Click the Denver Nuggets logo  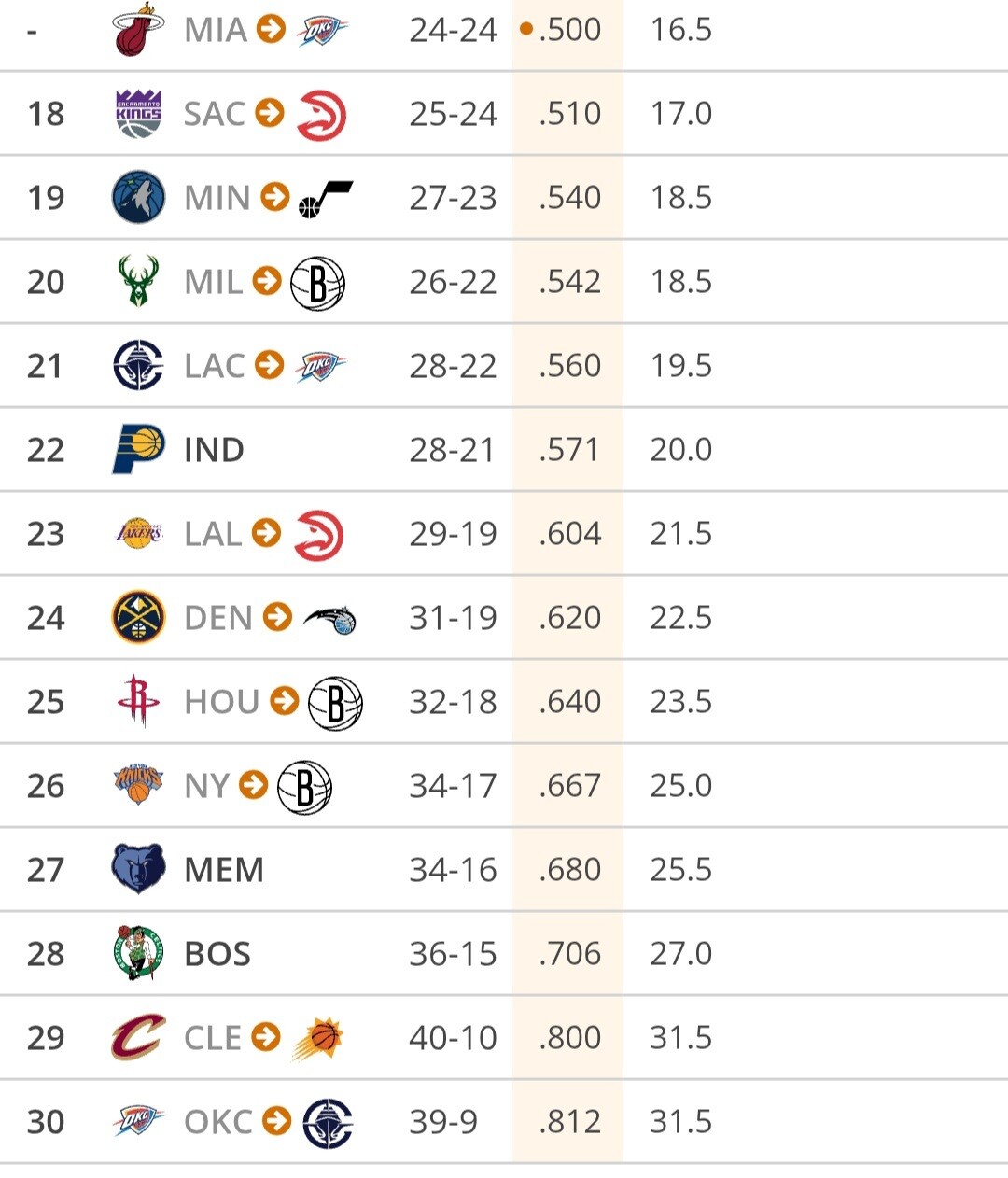[x=138, y=617]
